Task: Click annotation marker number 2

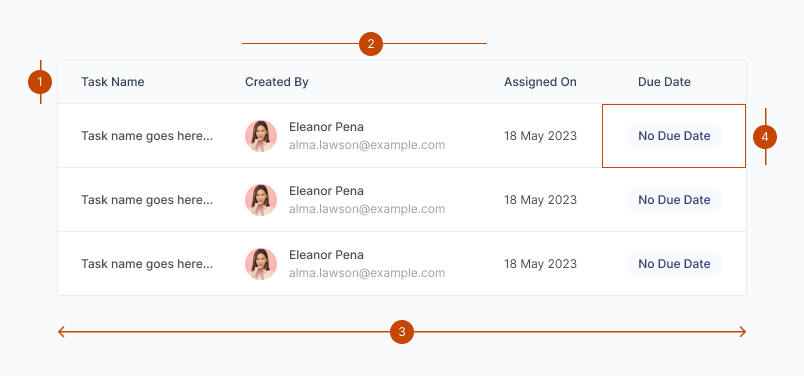Action: click(371, 44)
